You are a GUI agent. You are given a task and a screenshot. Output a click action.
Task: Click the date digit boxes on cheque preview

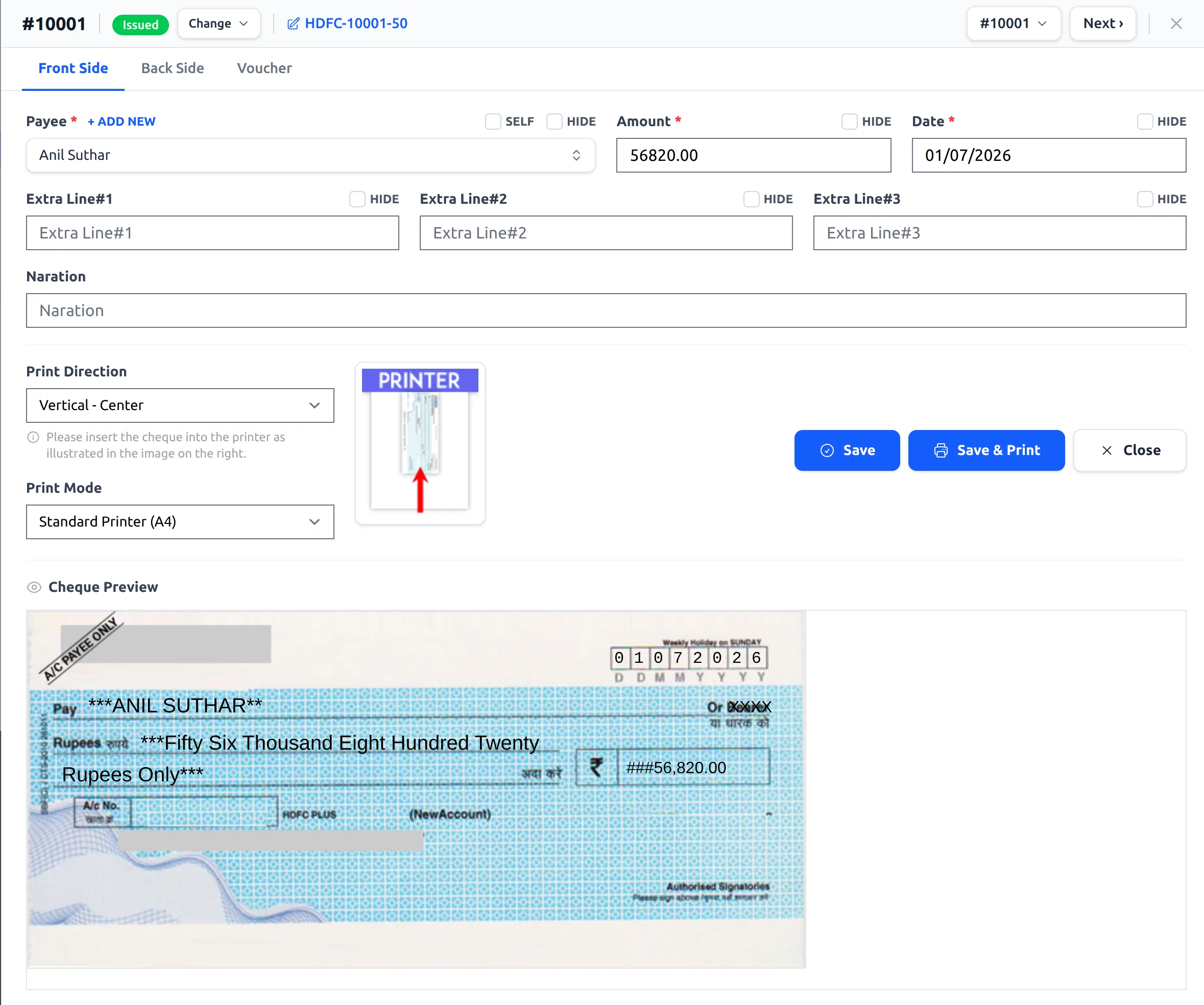(x=689, y=658)
